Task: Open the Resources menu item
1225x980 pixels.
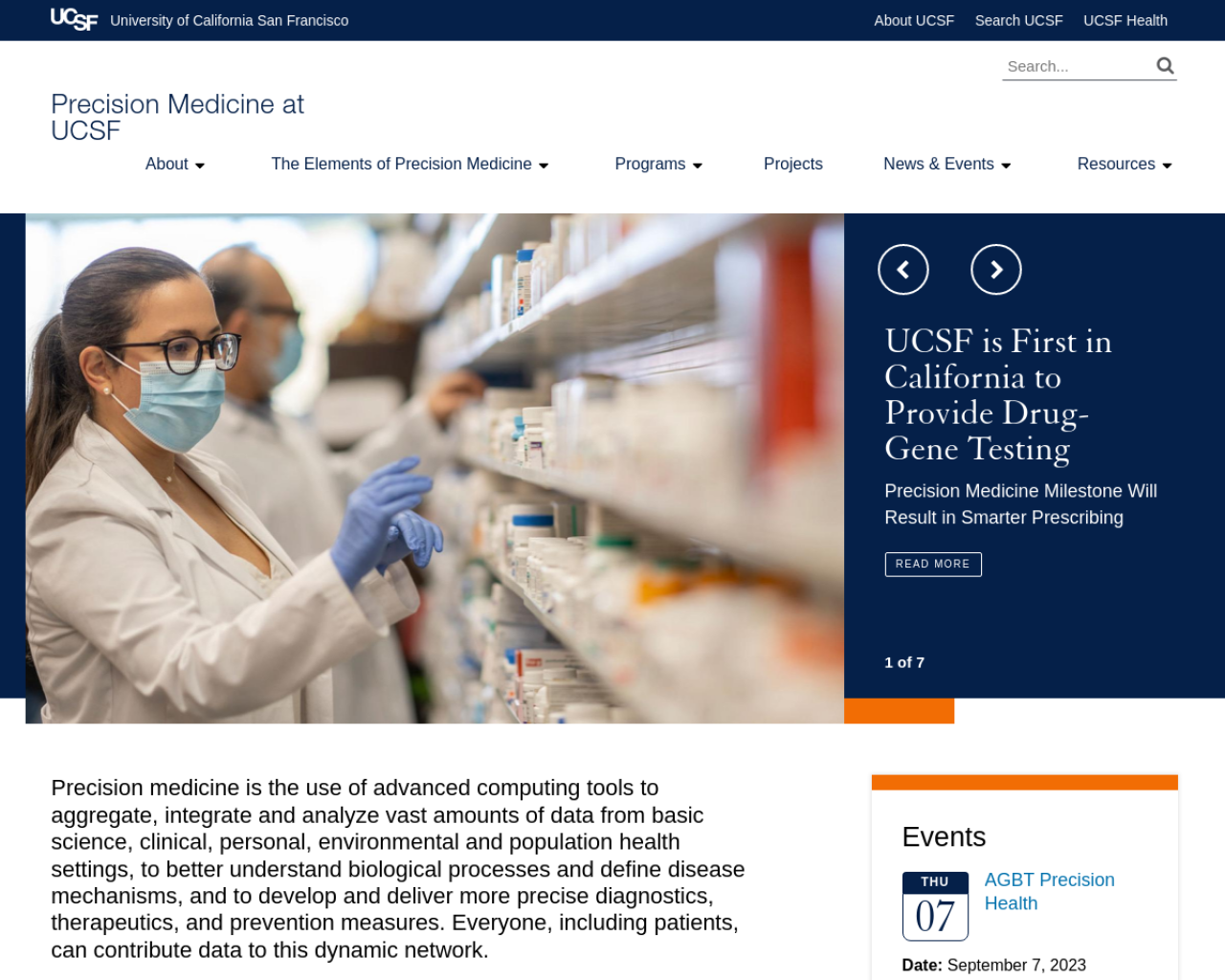Action: click(x=1116, y=164)
